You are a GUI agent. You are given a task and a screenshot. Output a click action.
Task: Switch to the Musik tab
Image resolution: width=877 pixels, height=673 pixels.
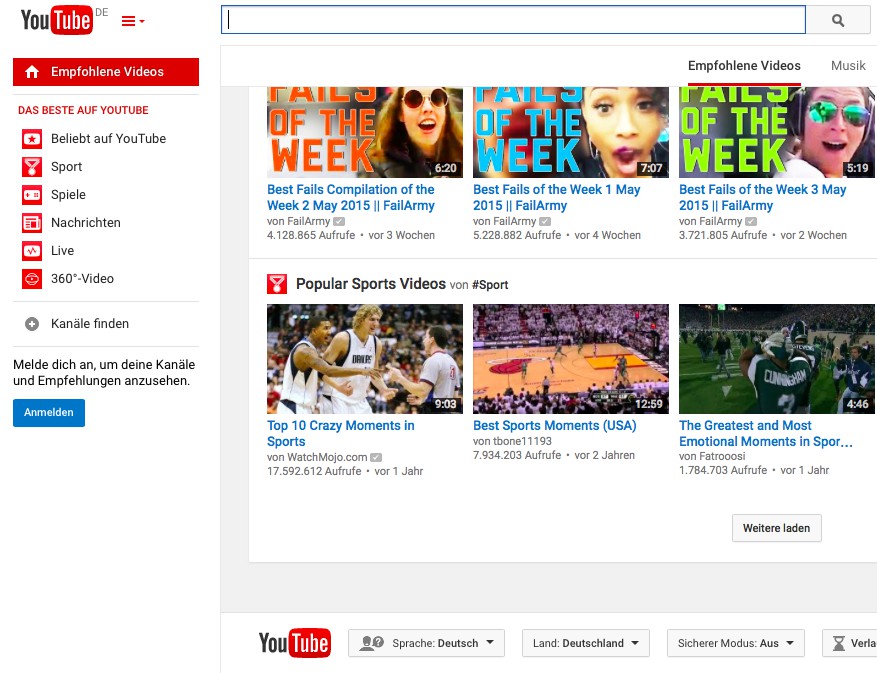[x=848, y=65]
